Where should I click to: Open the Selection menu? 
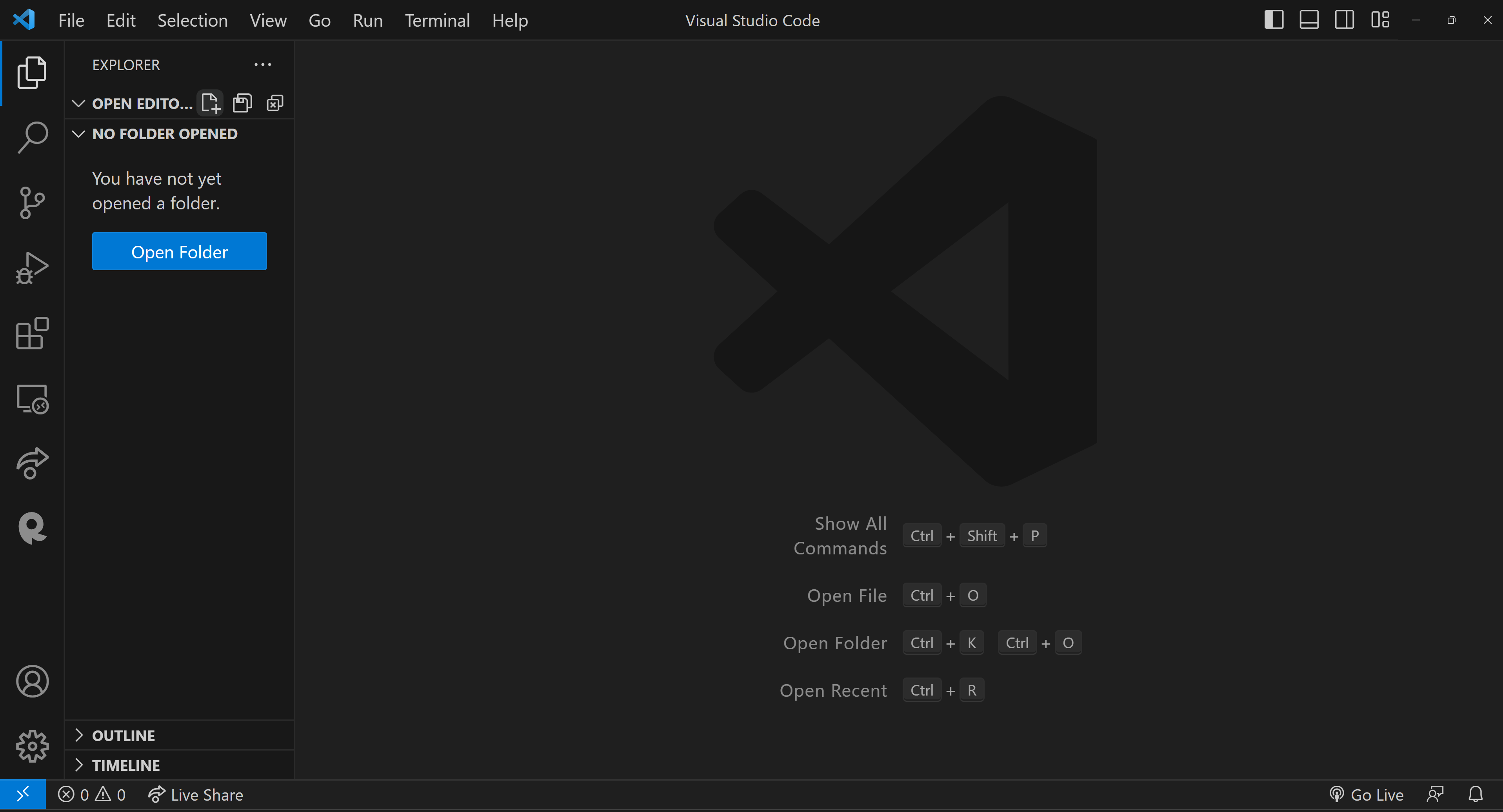193,20
